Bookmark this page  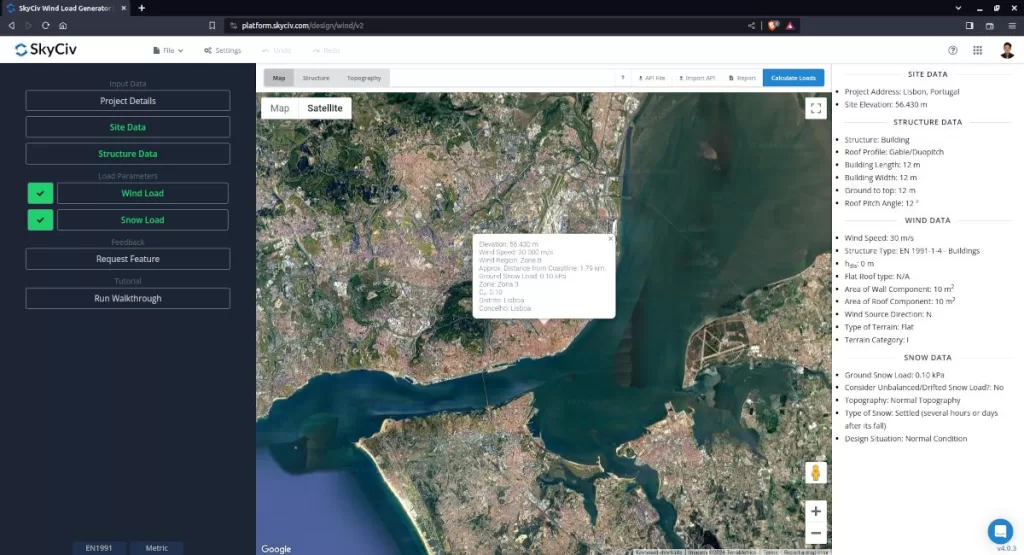pos(212,25)
